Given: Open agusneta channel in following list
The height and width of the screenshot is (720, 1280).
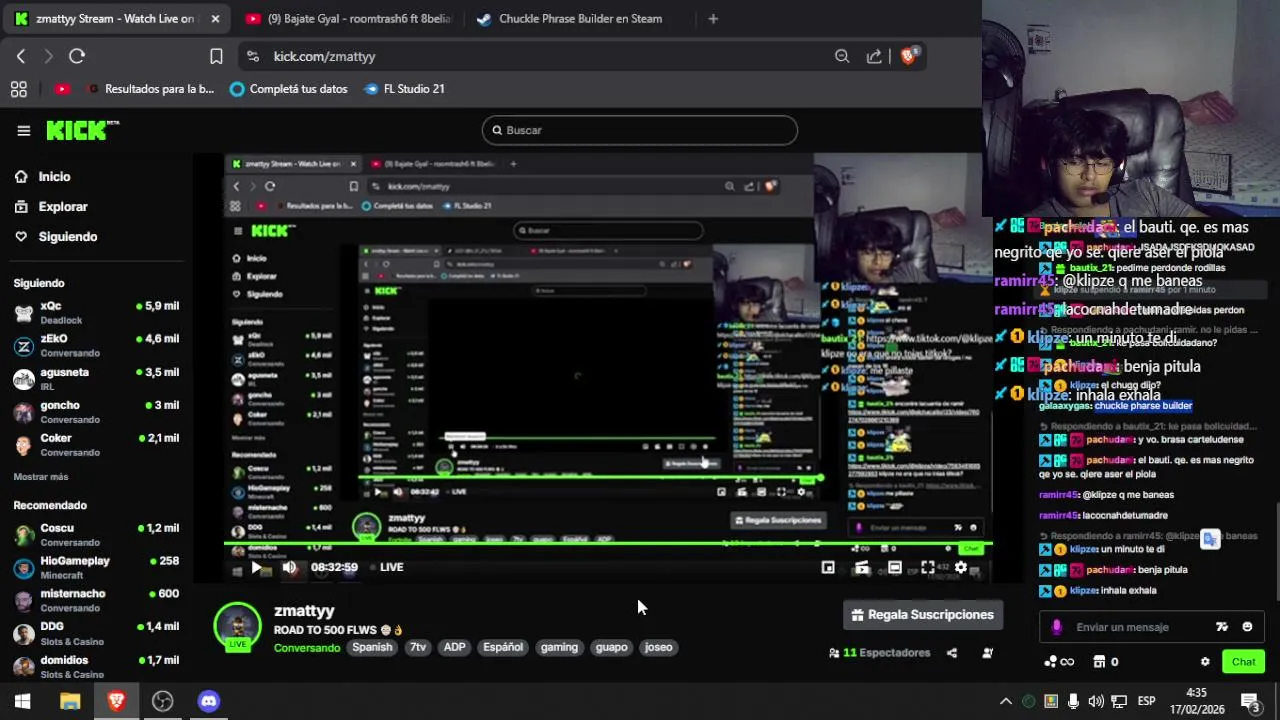Looking at the screenshot, I should point(96,378).
